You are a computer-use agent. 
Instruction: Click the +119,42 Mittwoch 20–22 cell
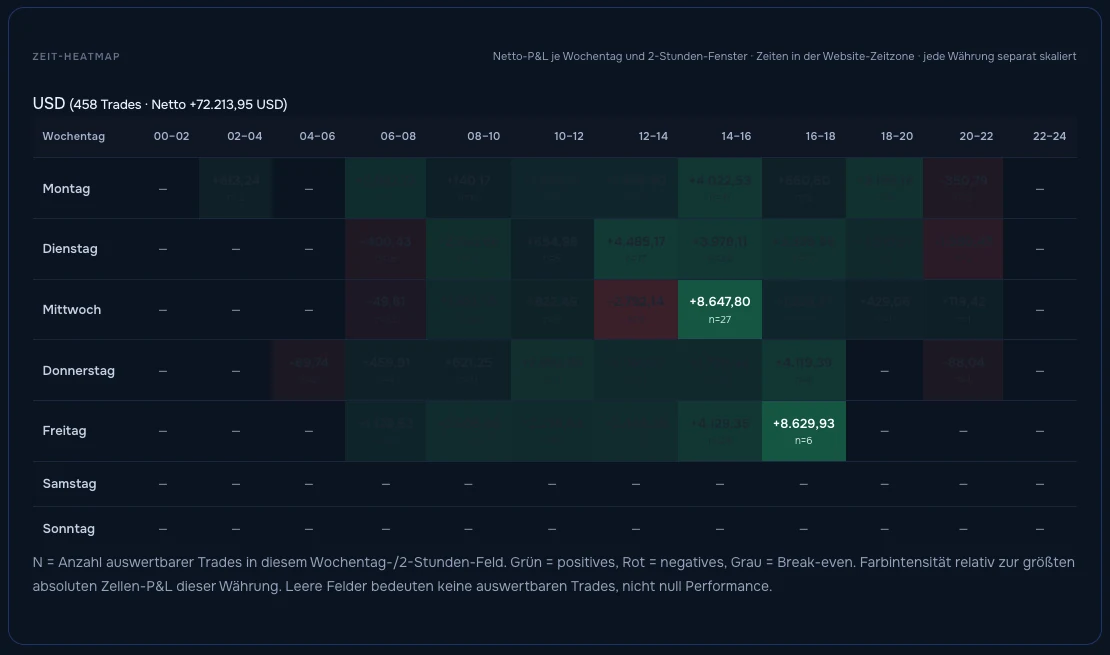tap(963, 309)
